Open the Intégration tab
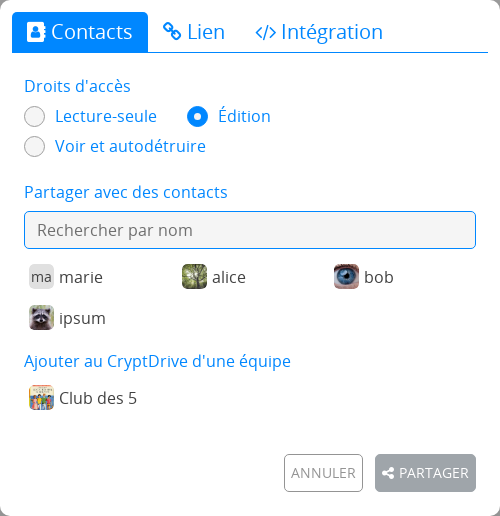This screenshot has height=516, width=500. tap(319, 32)
